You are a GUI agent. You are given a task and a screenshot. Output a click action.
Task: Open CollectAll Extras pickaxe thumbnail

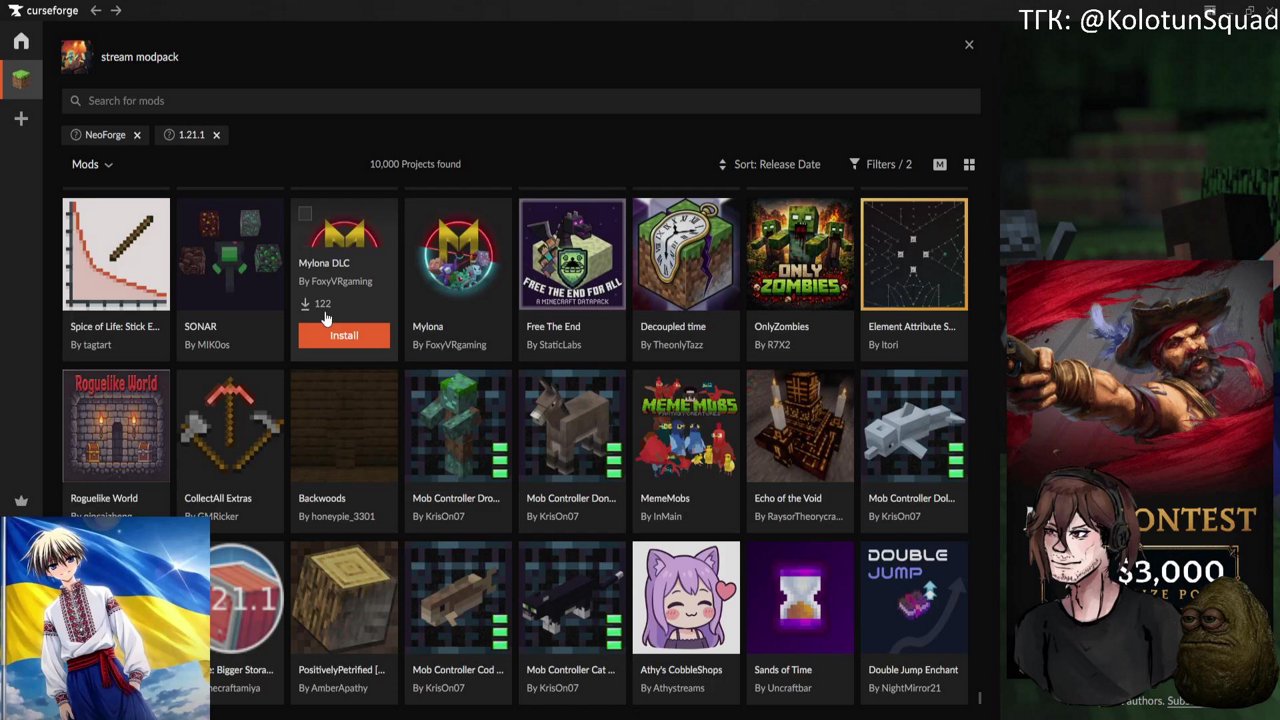pos(230,427)
